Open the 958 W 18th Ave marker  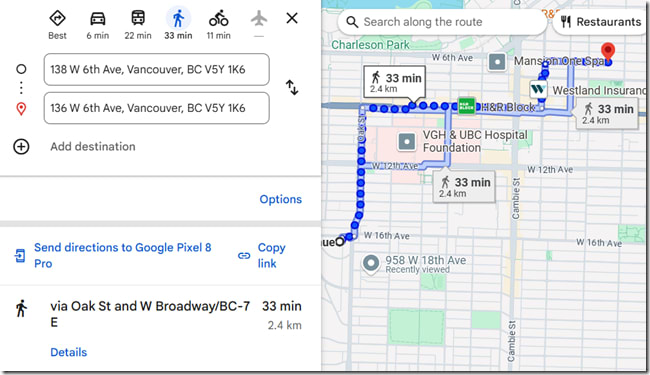[x=371, y=264]
